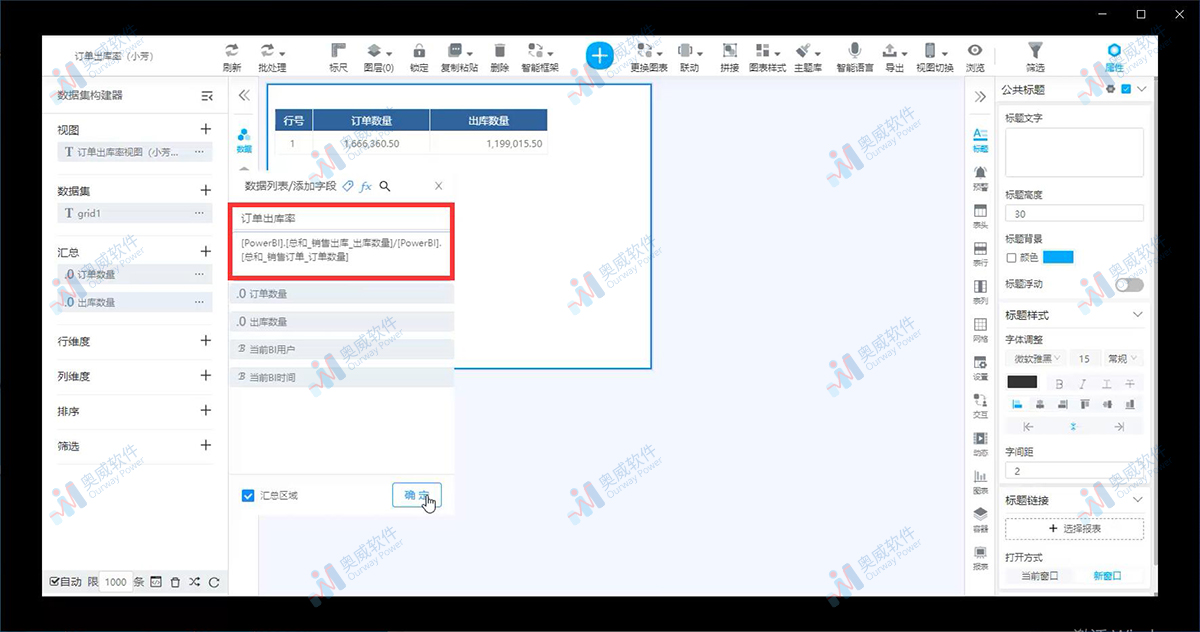Switch to the 设置 settings tab

click(980, 369)
